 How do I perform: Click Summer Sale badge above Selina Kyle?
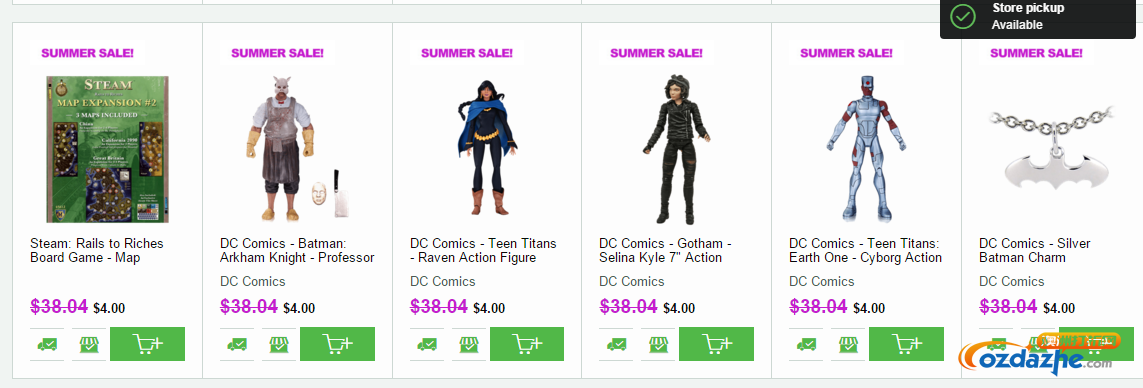(656, 53)
